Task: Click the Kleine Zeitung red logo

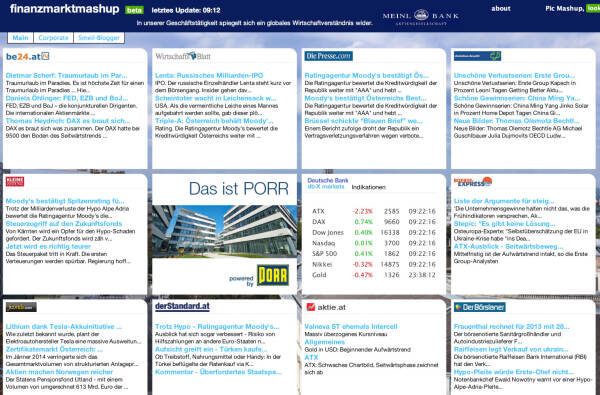Action: (15, 181)
